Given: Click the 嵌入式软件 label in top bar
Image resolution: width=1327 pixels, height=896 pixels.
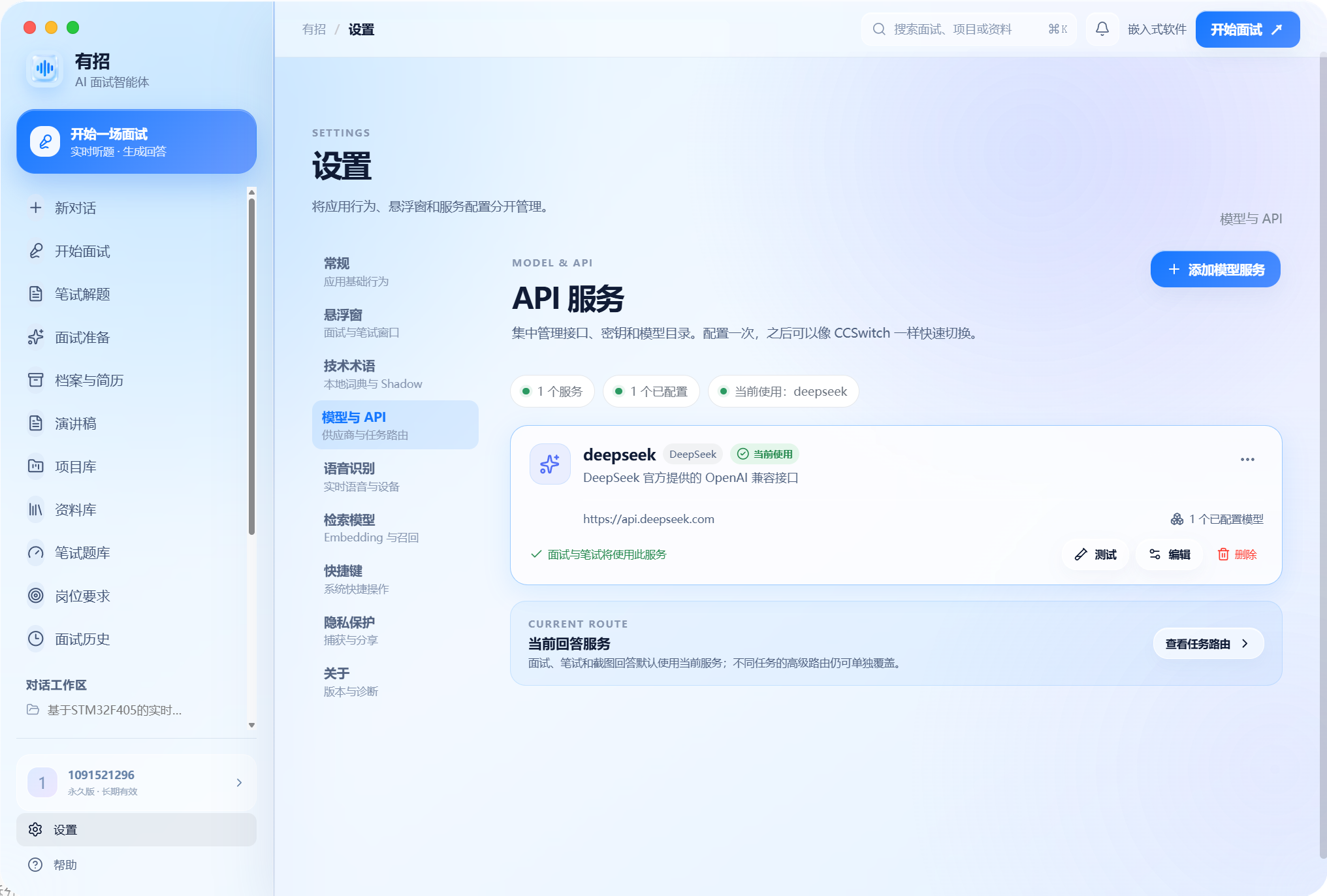Looking at the screenshot, I should (x=1157, y=29).
